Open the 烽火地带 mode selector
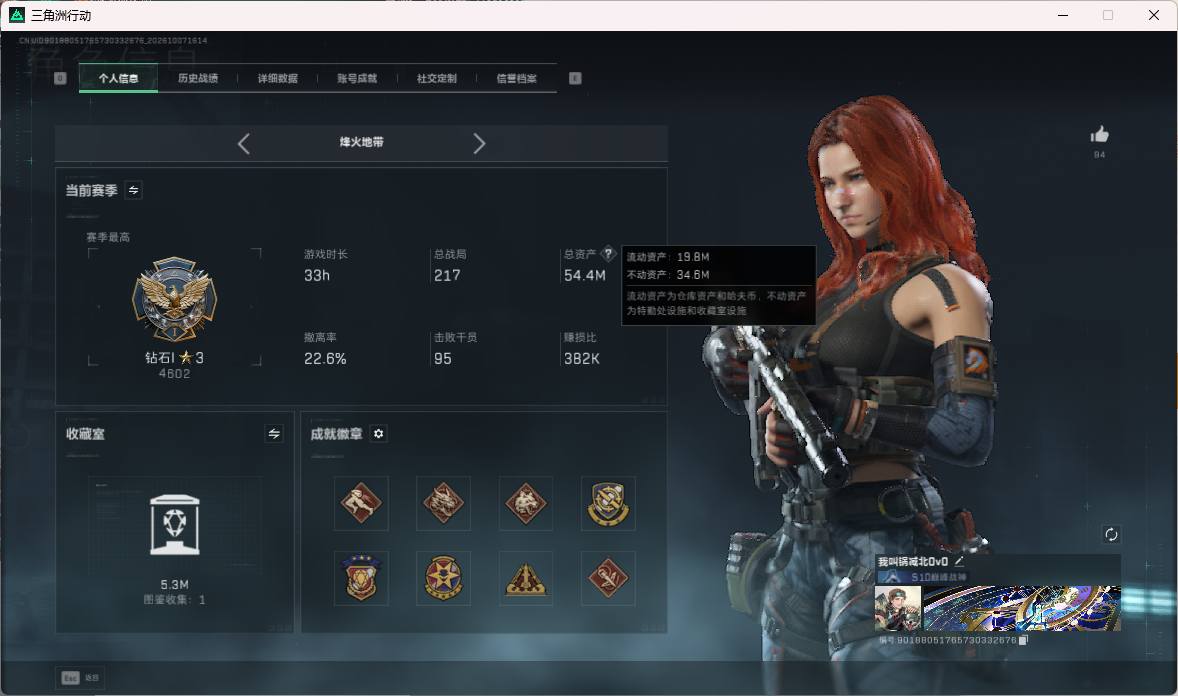The height and width of the screenshot is (696, 1178). (361, 142)
